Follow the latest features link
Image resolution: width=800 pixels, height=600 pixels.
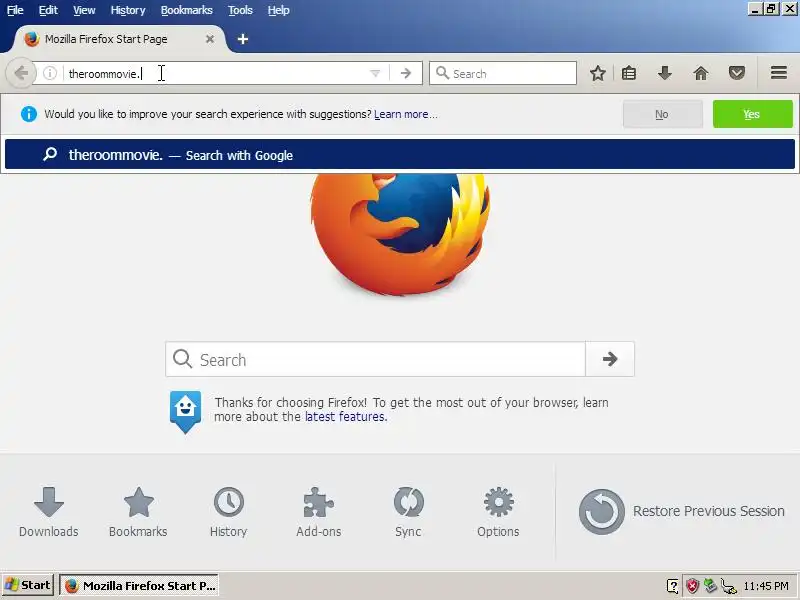coord(345,417)
